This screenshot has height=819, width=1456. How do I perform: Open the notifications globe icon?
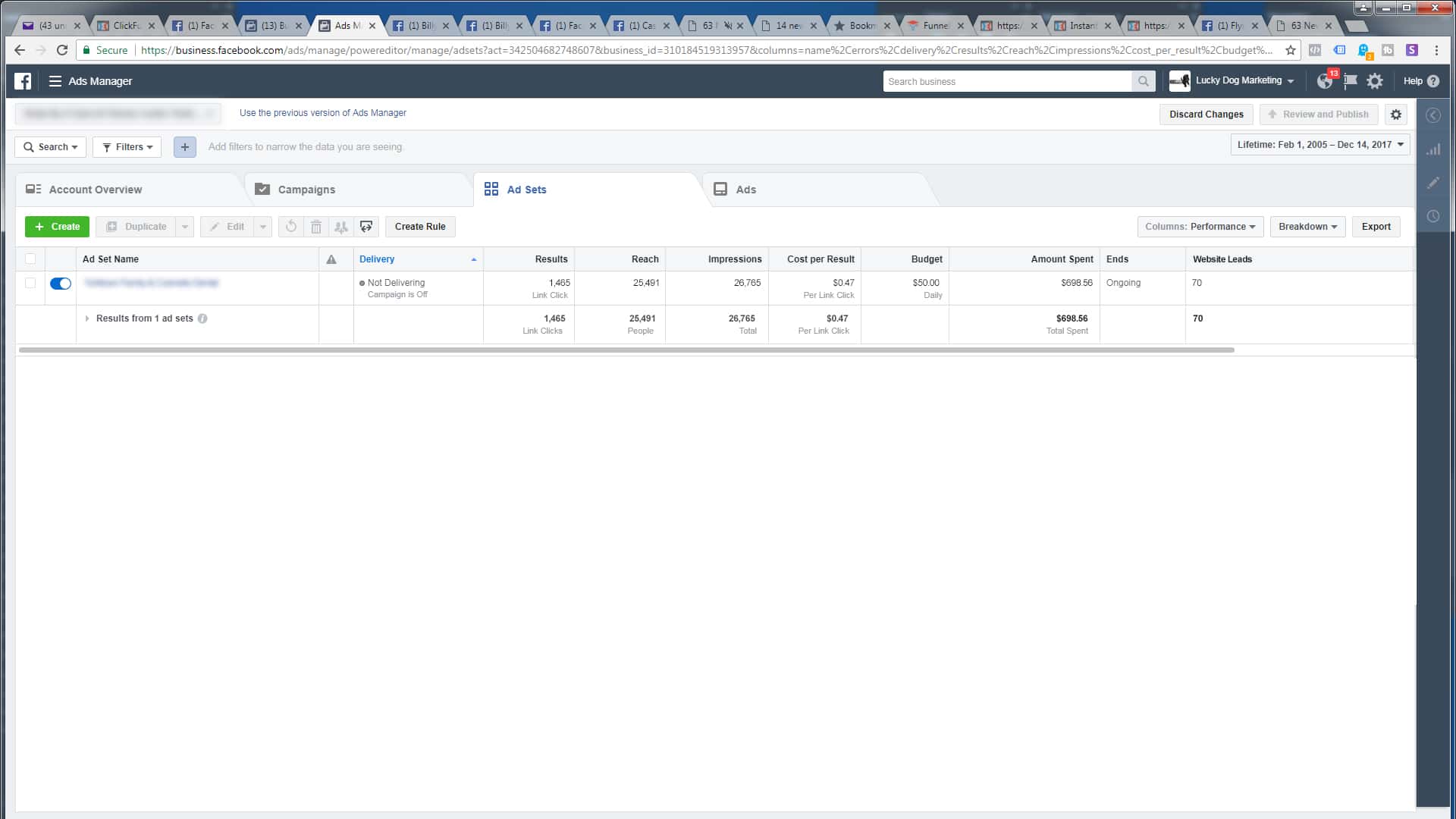click(x=1325, y=81)
